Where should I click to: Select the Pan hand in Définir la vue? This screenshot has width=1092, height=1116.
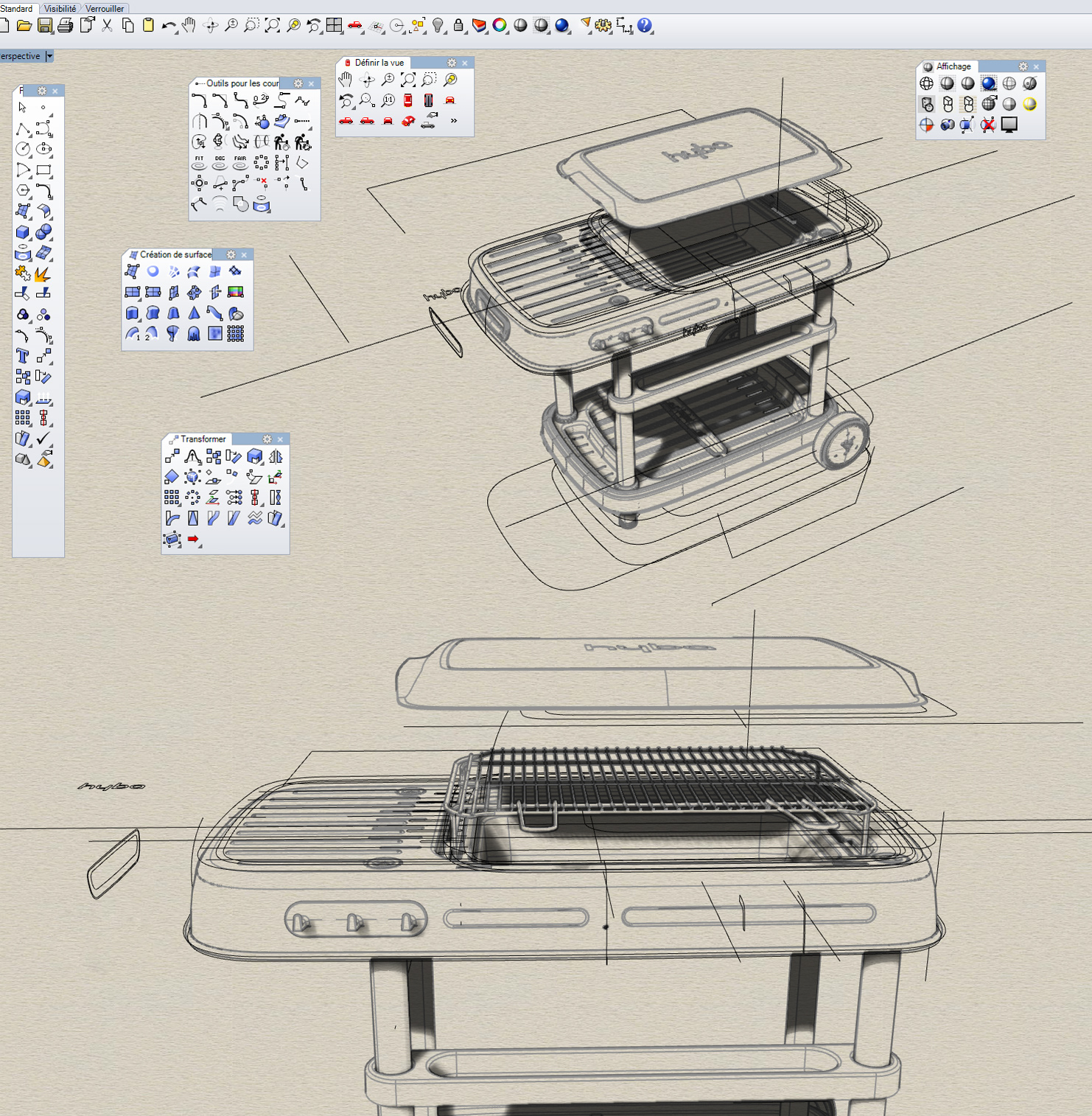(x=346, y=80)
